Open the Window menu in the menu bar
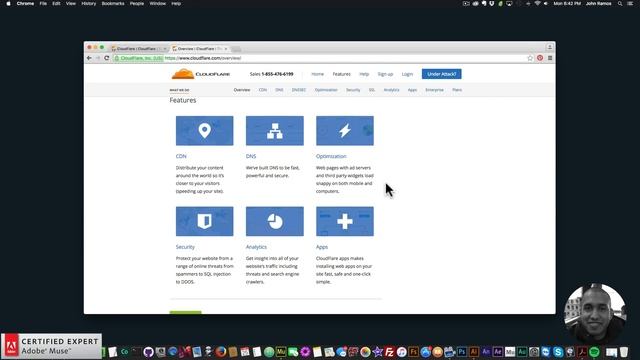This screenshot has width=640, height=360. coord(158,3)
